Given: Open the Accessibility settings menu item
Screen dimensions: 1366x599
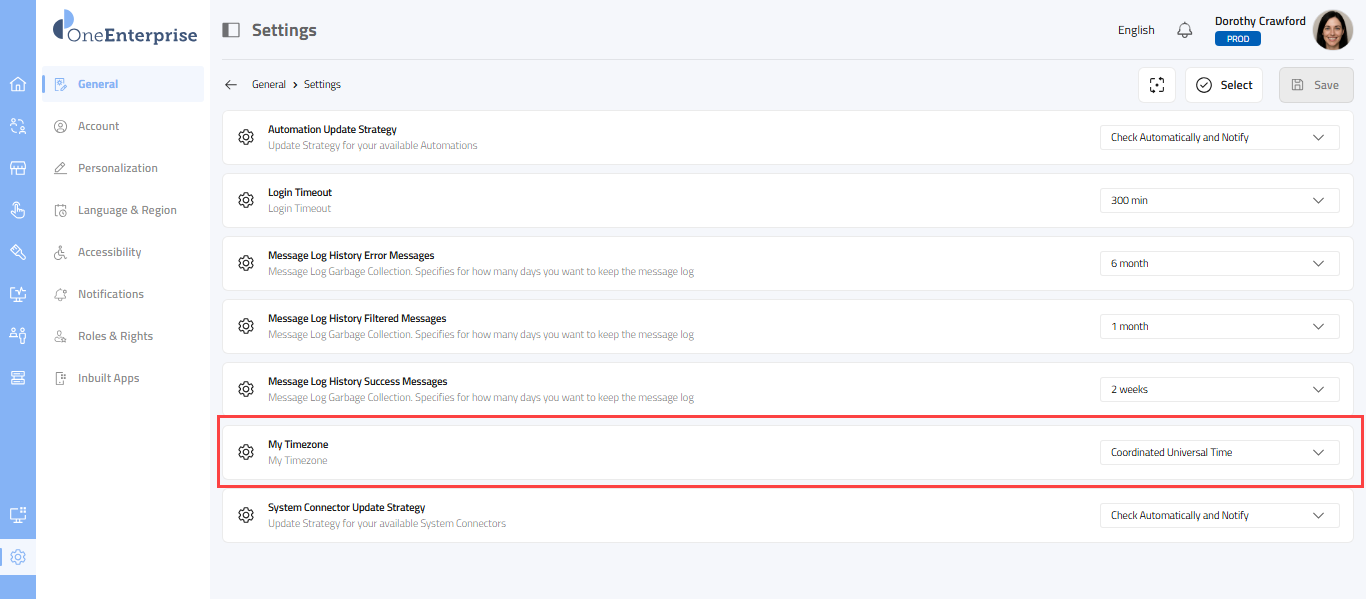Looking at the screenshot, I should 109,252.
